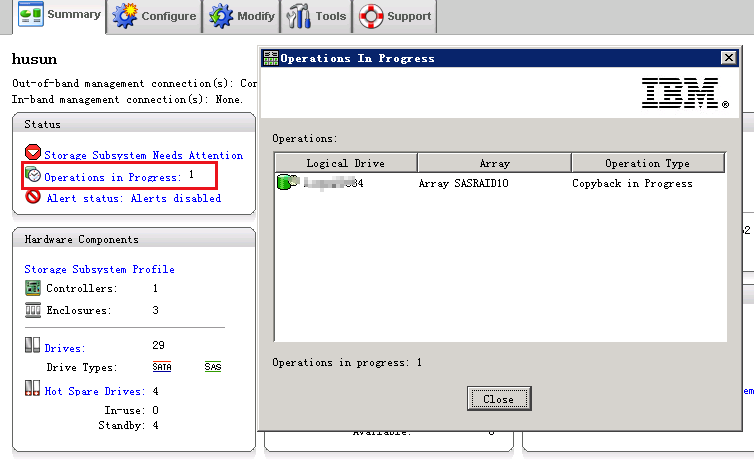The image size is (754, 464).
Task: Click the 'husun' subsystem name
Action: (34, 60)
